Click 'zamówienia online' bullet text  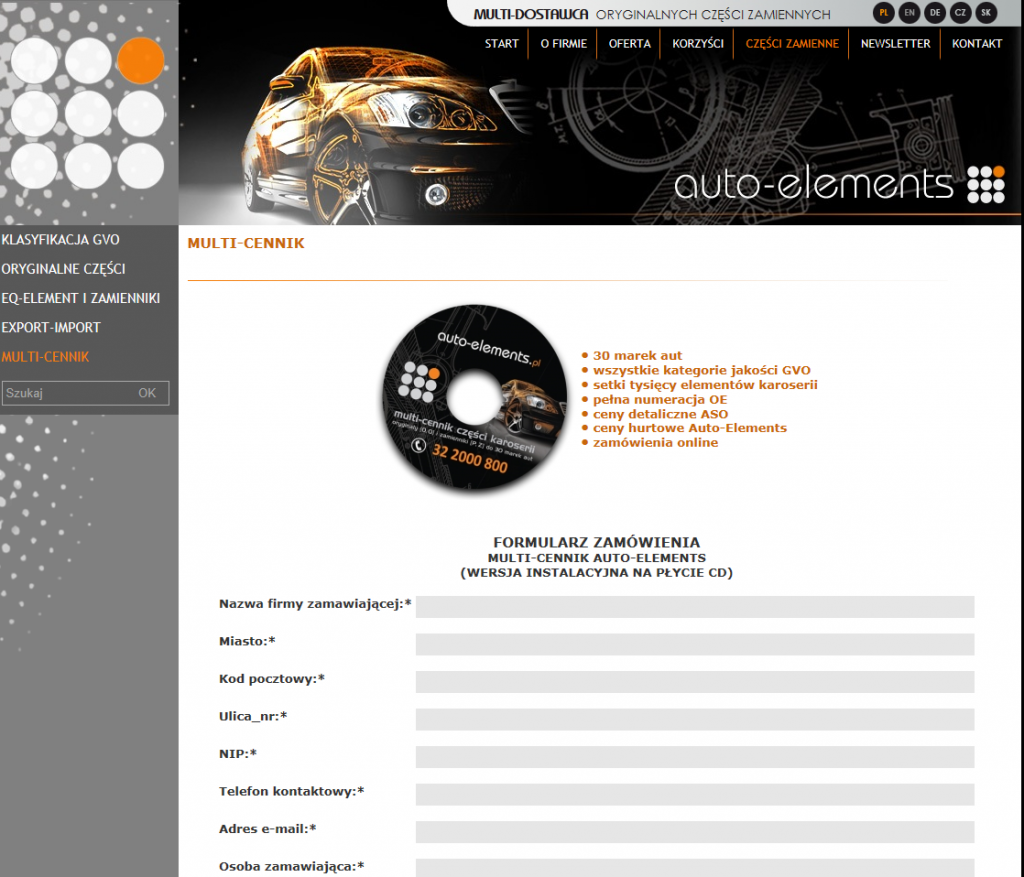[656, 443]
